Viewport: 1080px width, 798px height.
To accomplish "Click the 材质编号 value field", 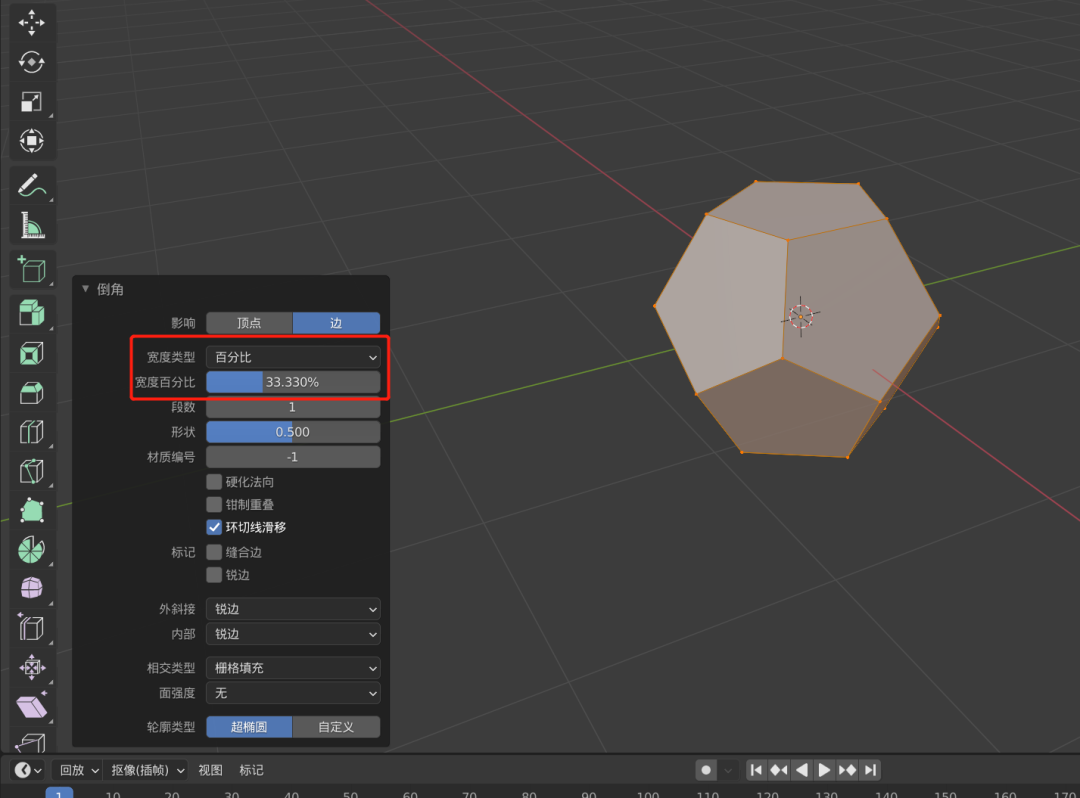I will click(x=293, y=456).
